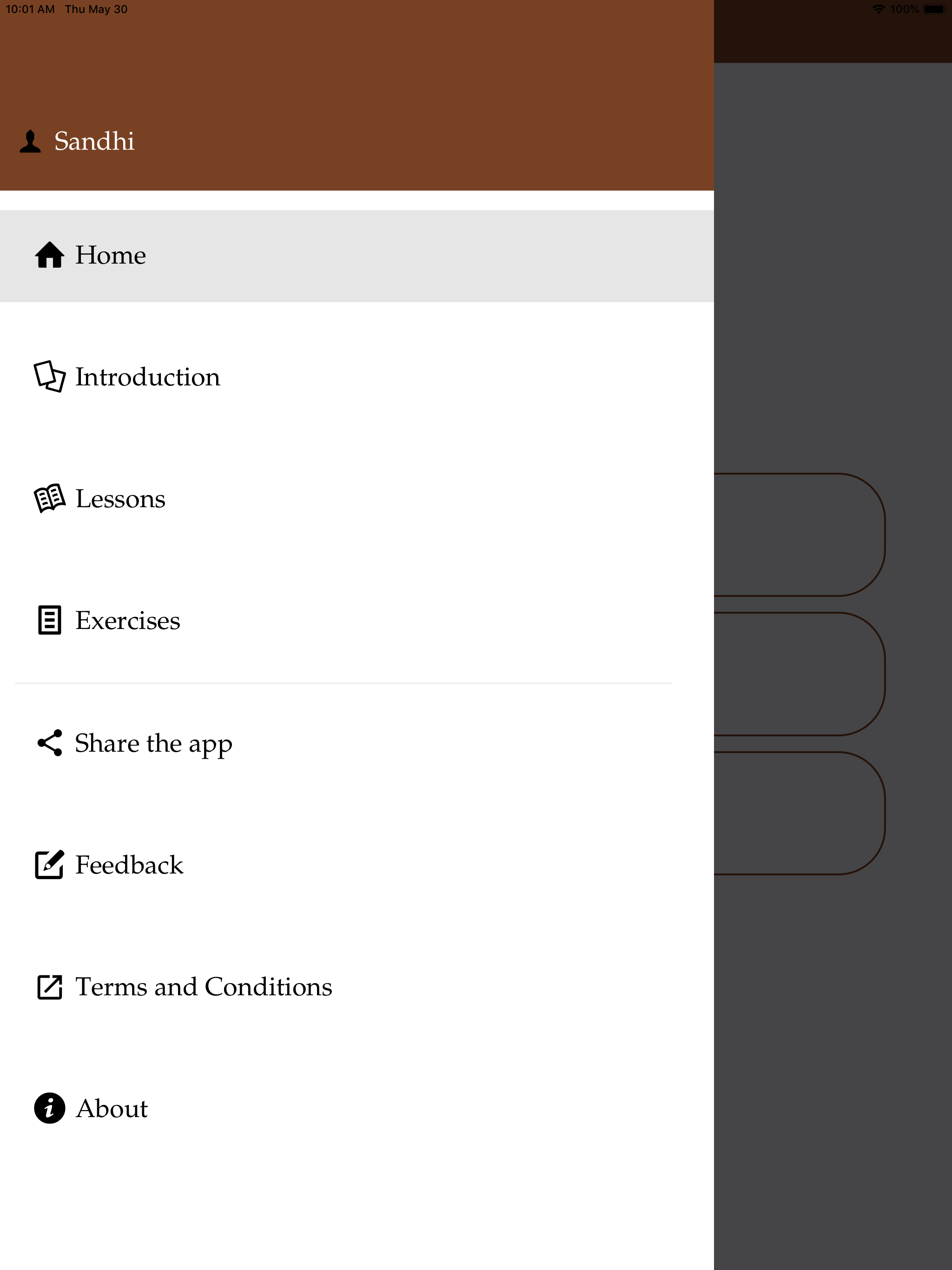Open the About entry

pos(357,1108)
